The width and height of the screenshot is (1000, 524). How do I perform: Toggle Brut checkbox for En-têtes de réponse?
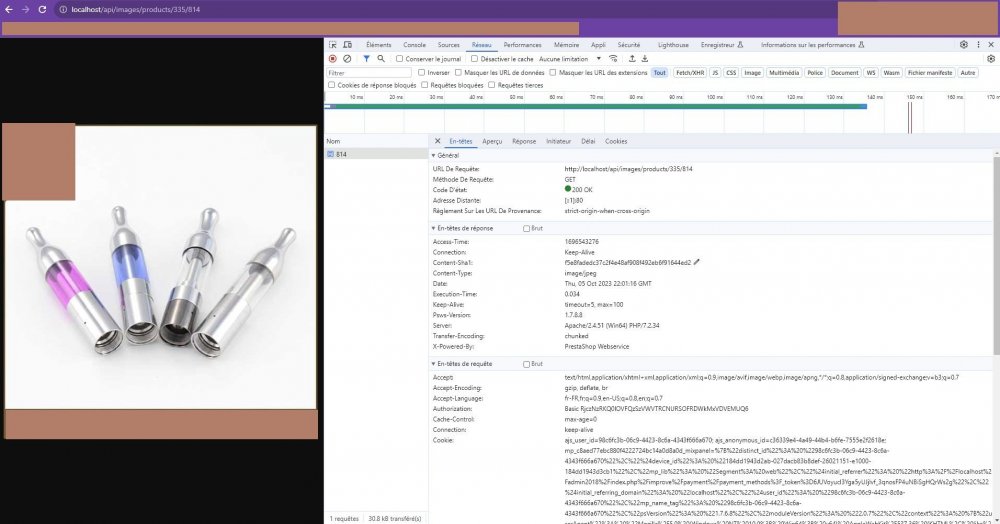tap(527, 228)
